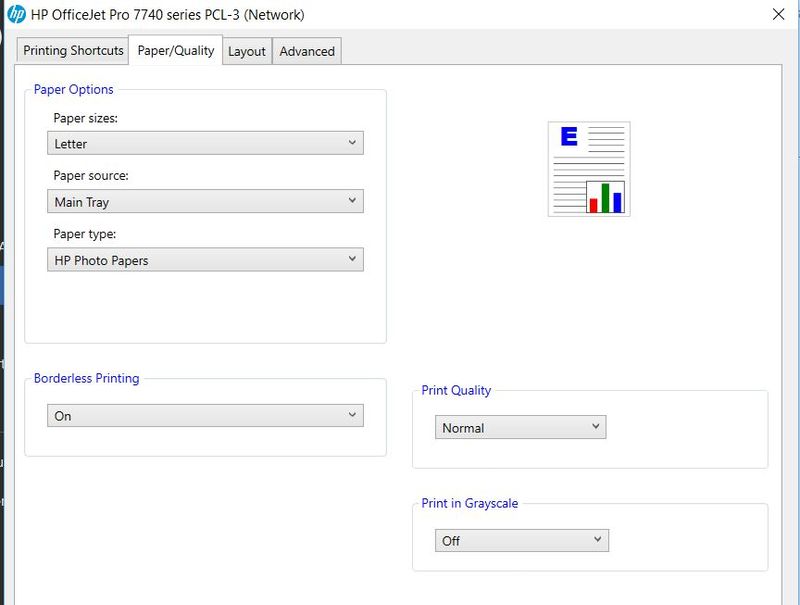Viewport: 800px width, 605px height.
Task: Click the 'Borderless Printing' group heading
Action: (86, 379)
